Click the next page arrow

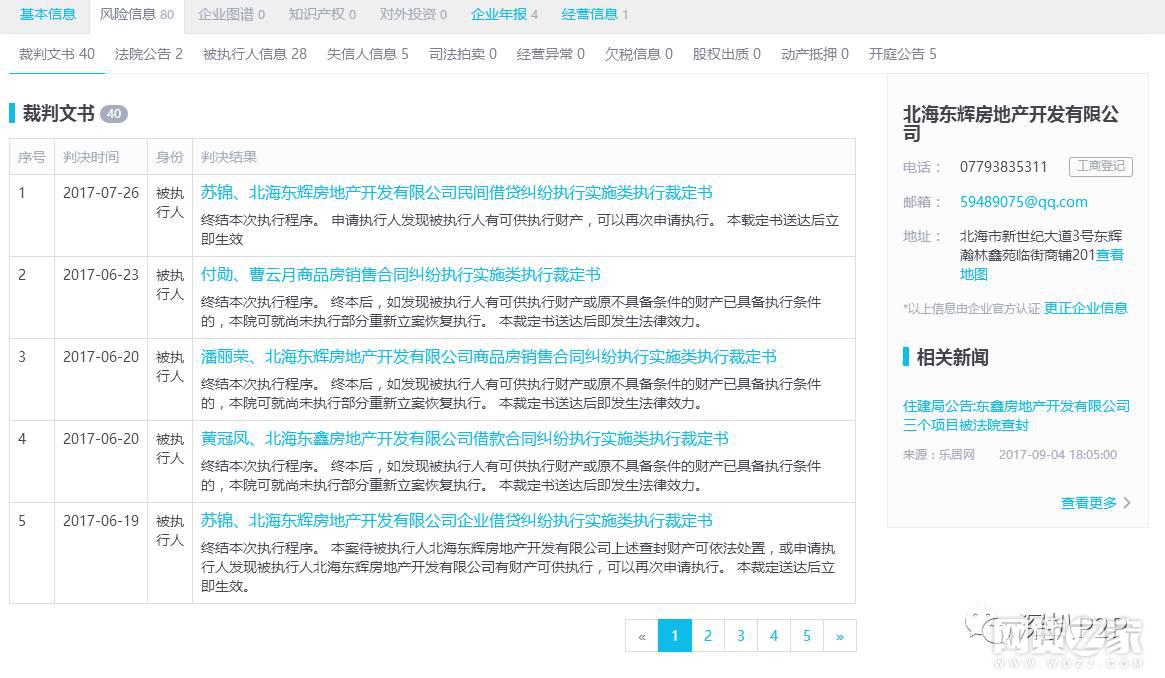click(839, 635)
